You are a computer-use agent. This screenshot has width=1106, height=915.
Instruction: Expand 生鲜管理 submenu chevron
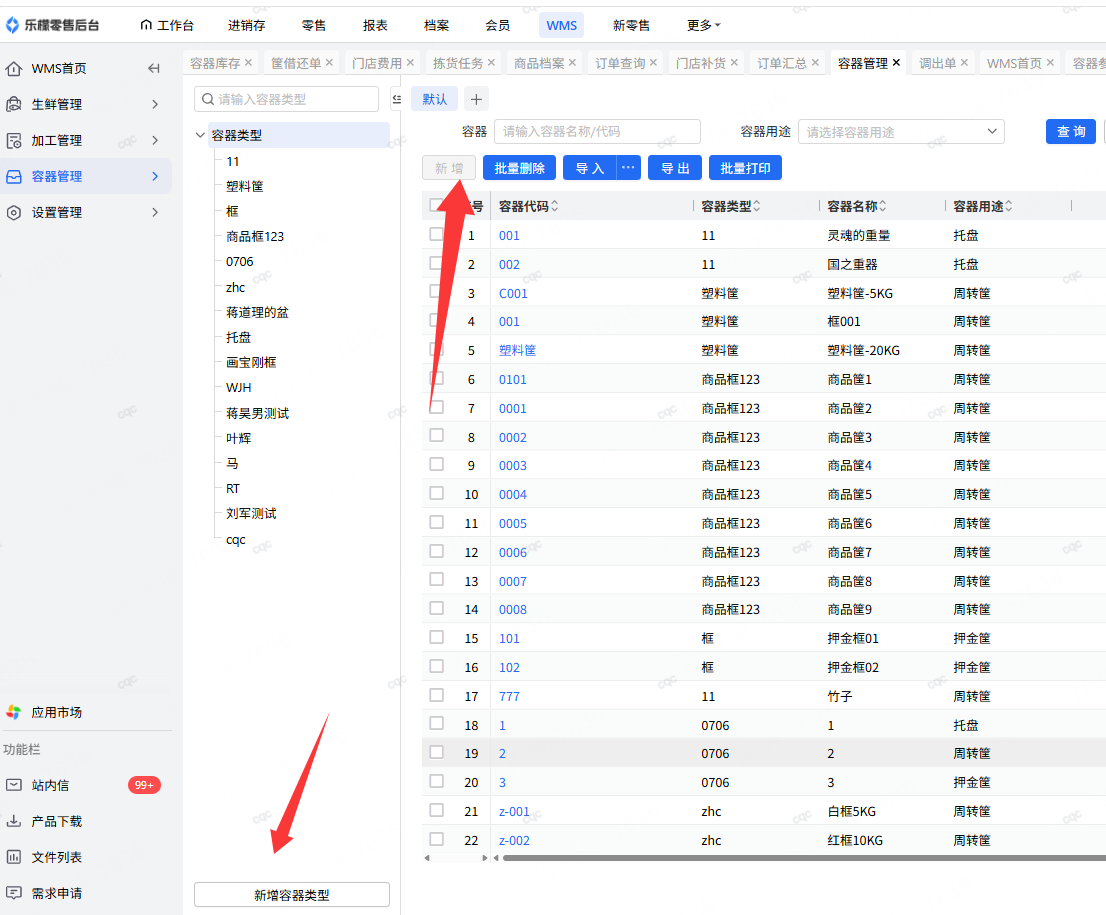point(155,104)
